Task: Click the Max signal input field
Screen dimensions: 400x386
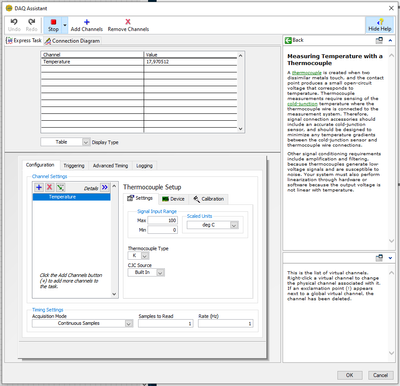Action: pos(163,220)
